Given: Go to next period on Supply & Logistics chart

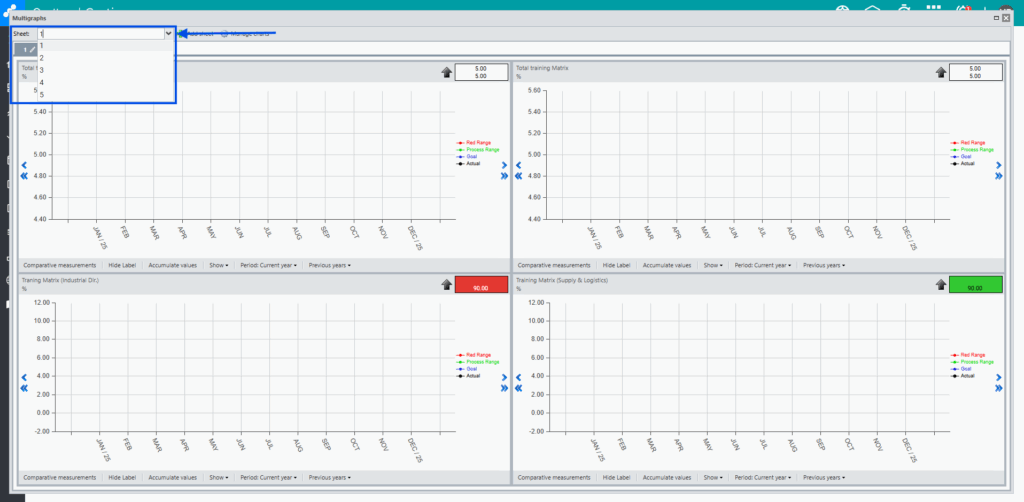Looking at the screenshot, I should [x=999, y=377].
